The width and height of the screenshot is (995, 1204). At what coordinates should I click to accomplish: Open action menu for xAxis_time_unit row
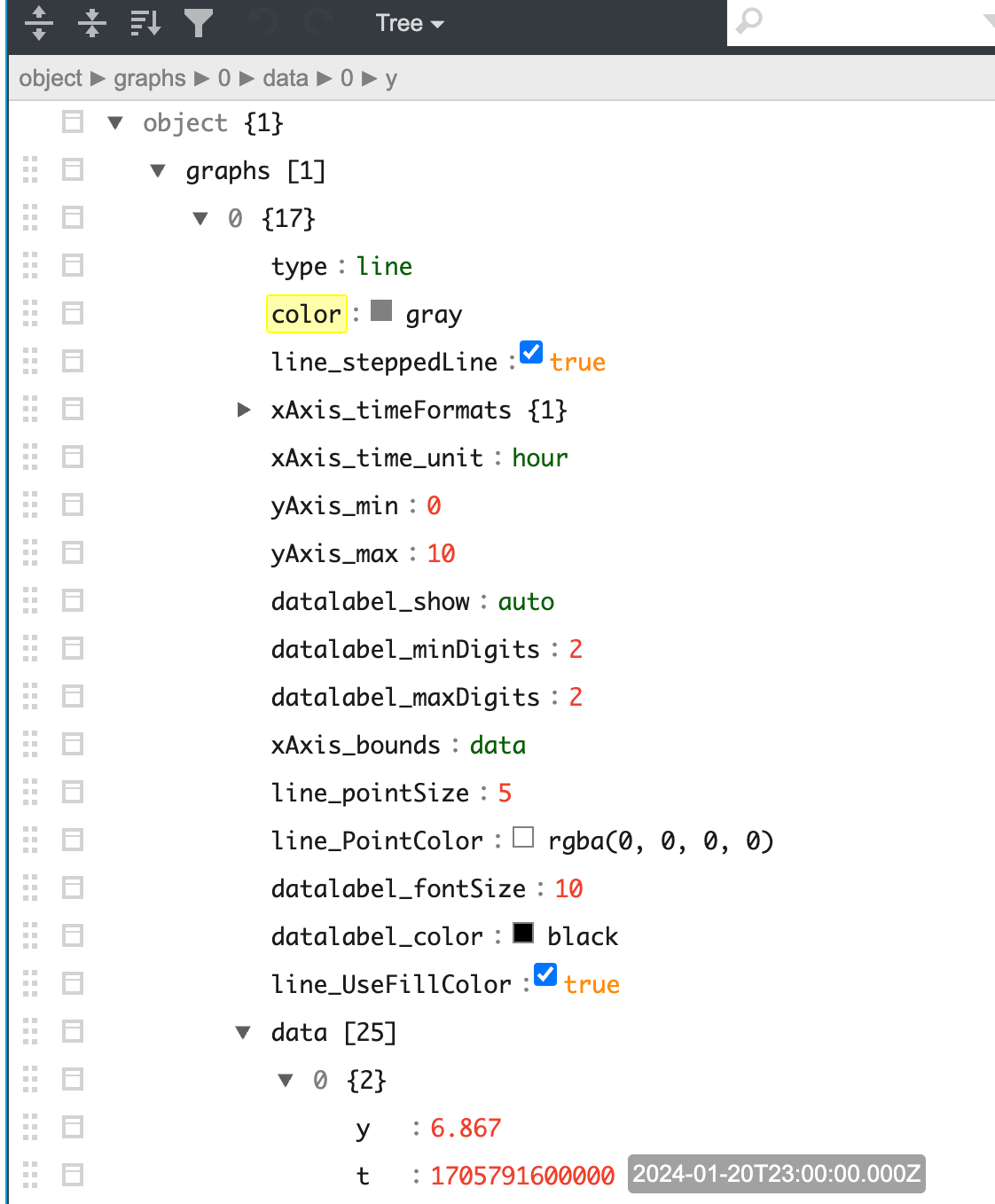click(73, 457)
